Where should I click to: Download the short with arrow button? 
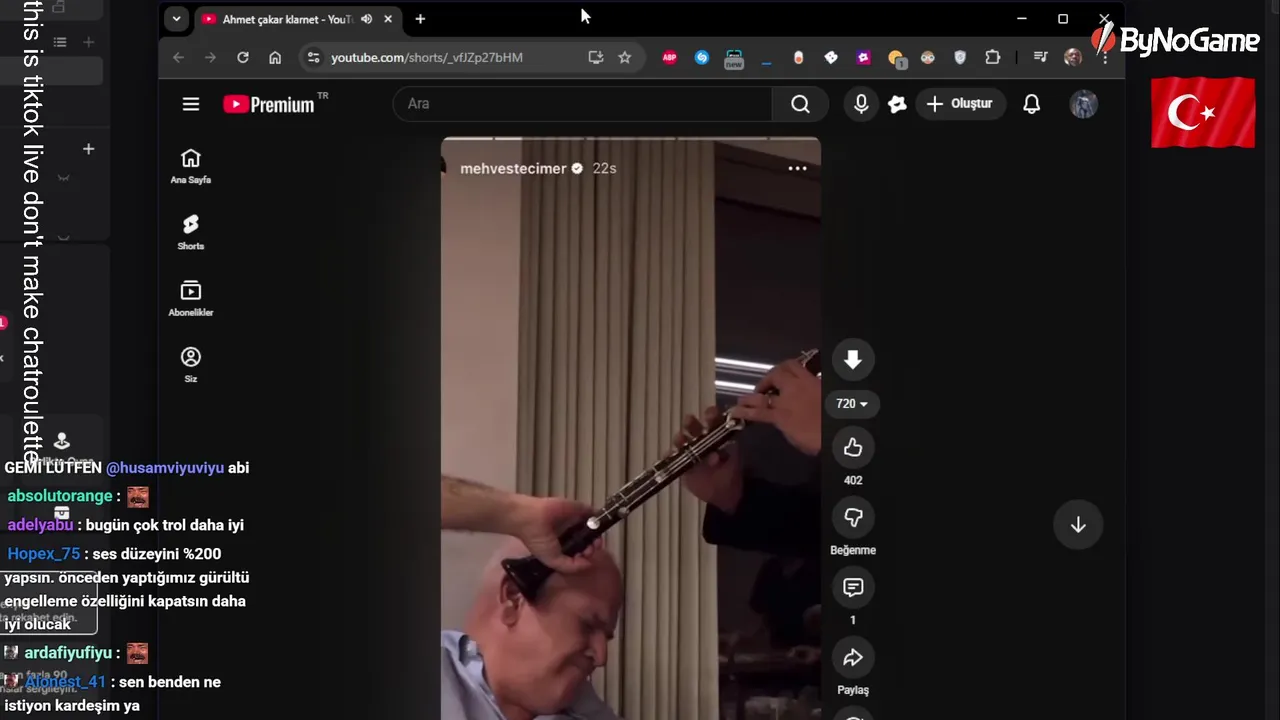coord(853,360)
